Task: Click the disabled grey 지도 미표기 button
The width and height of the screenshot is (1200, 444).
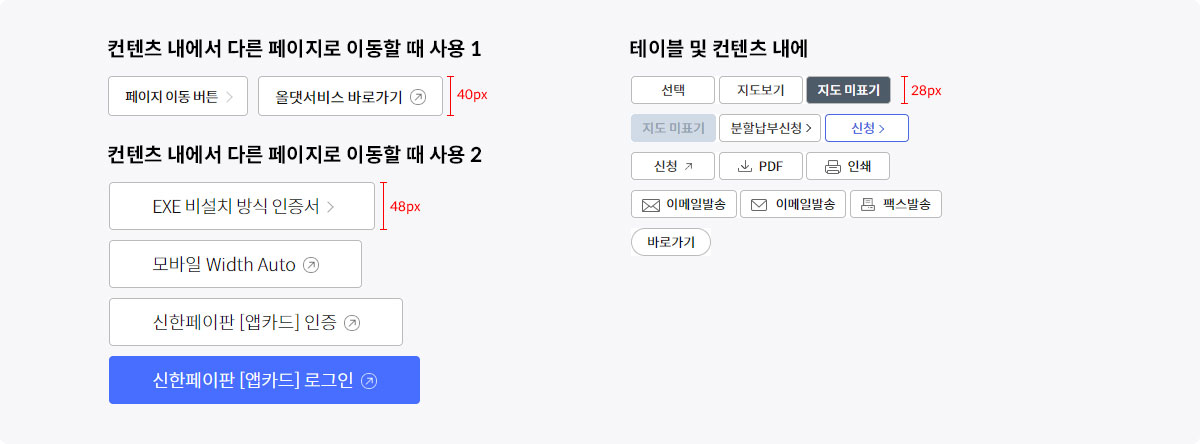Action: point(673,128)
